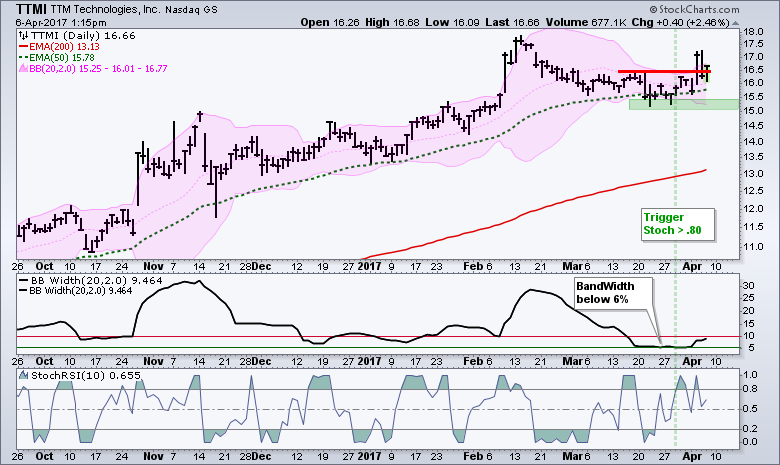Click the 0.8 label on StochRSI axis
Image resolution: width=780 pixels, height=465 pixels.
coord(750,389)
